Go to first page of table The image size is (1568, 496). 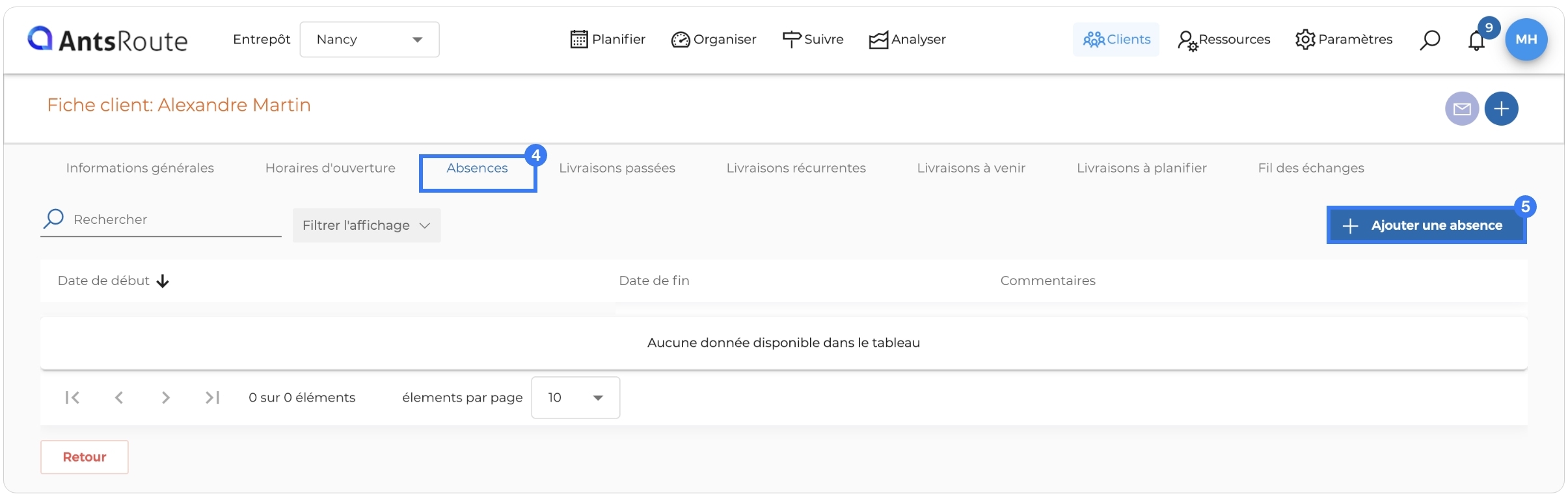(x=72, y=398)
